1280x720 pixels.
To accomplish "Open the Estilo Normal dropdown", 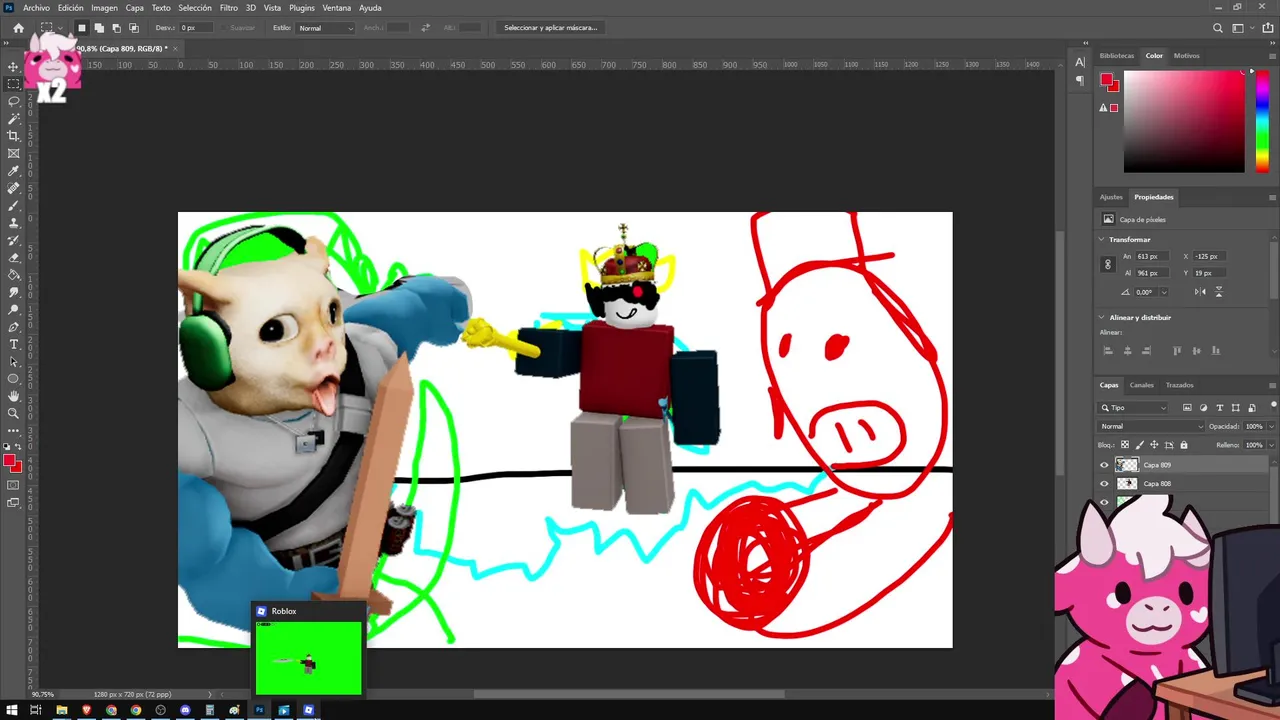I will [x=326, y=28].
